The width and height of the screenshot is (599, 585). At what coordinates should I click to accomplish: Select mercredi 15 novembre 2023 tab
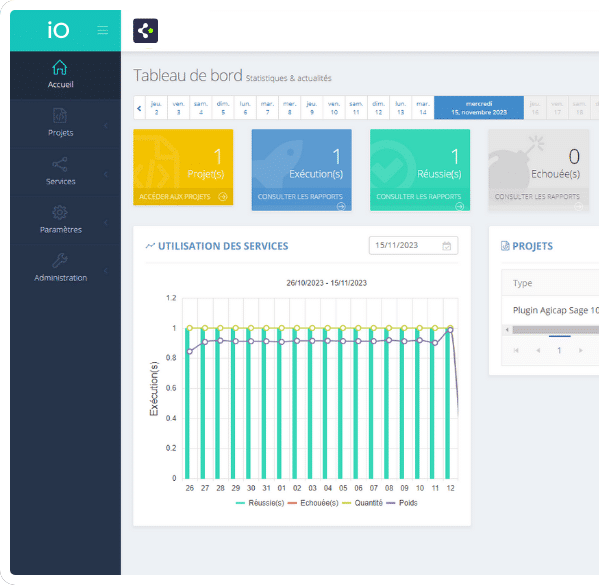click(479, 108)
